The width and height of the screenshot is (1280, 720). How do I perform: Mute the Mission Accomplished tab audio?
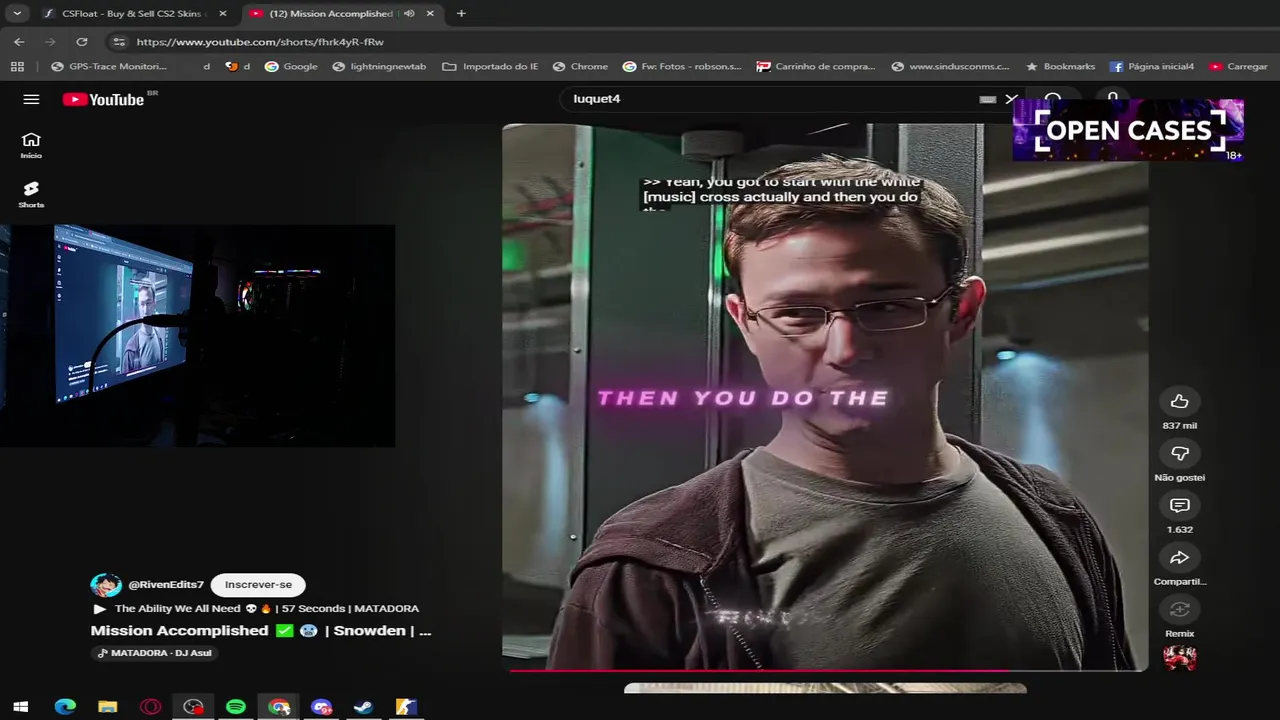pyautogui.click(x=409, y=14)
